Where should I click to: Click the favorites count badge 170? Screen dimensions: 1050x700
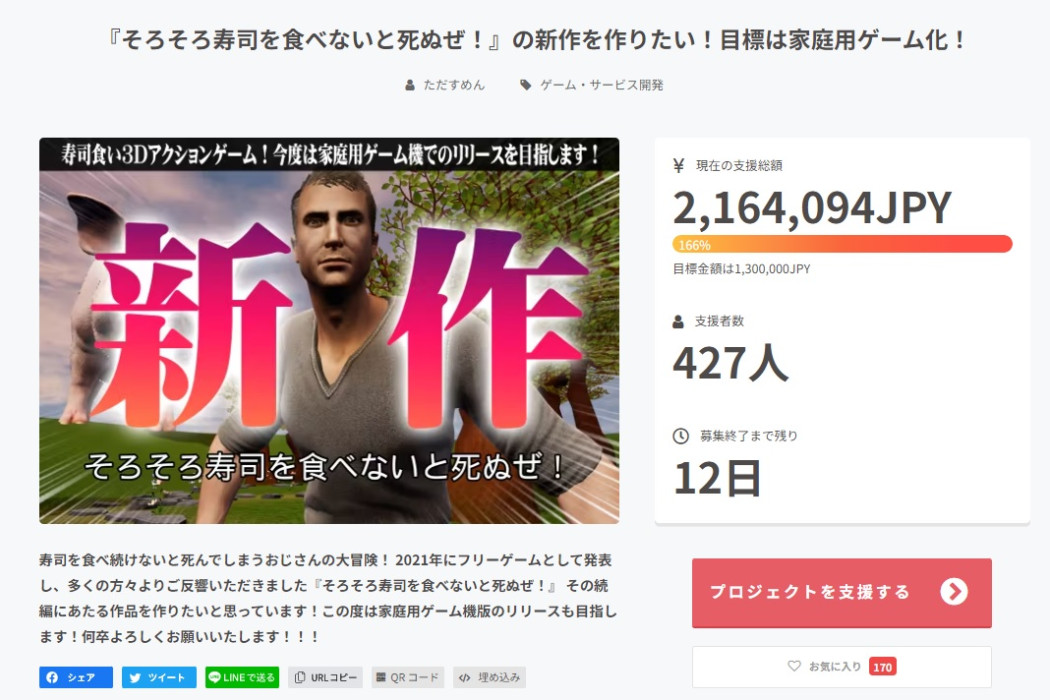tap(882, 667)
